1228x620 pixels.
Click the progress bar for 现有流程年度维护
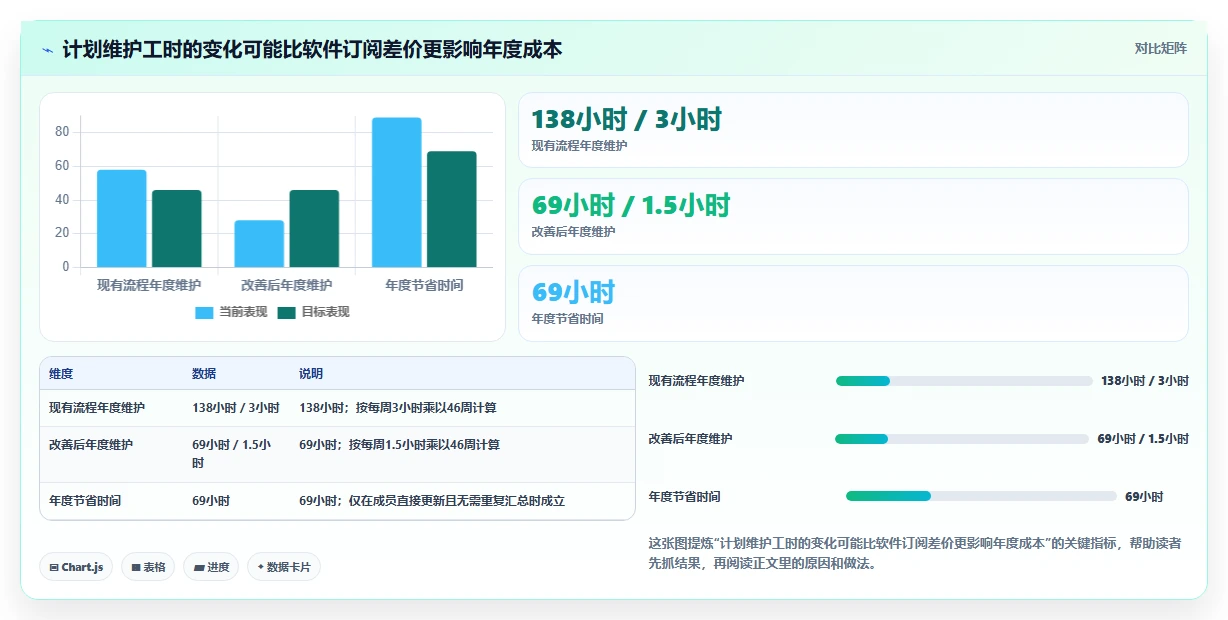tap(964, 381)
